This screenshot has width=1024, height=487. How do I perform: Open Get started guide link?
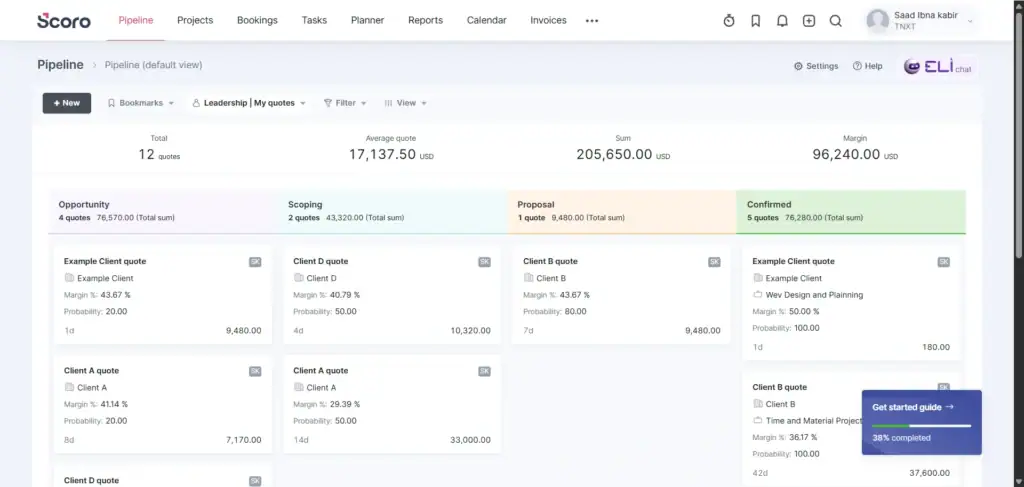point(912,407)
